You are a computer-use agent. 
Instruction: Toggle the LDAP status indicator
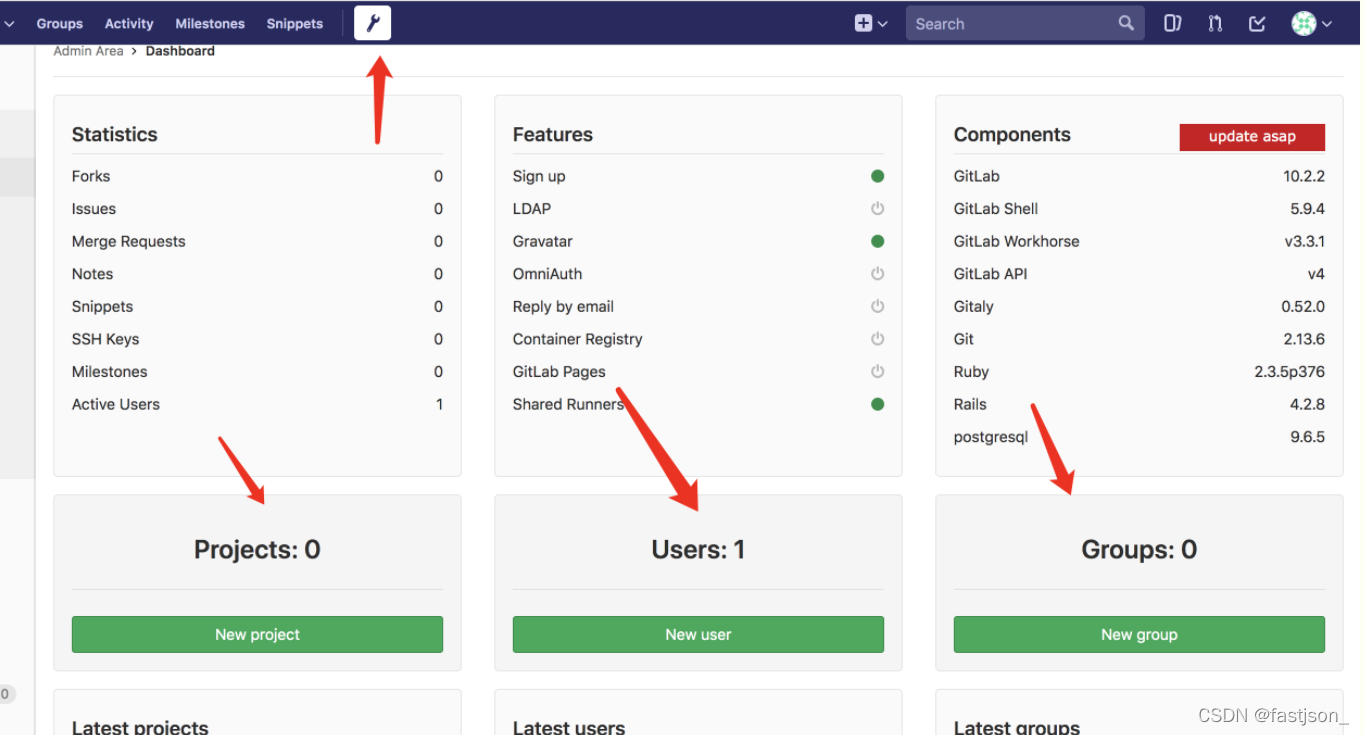point(877,208)
